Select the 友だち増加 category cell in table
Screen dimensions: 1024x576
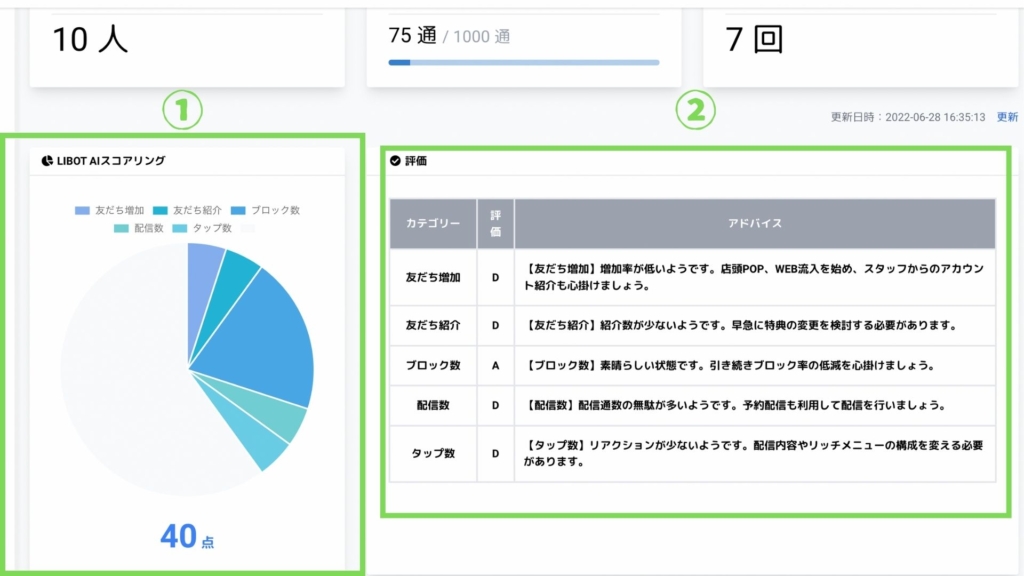433,277
